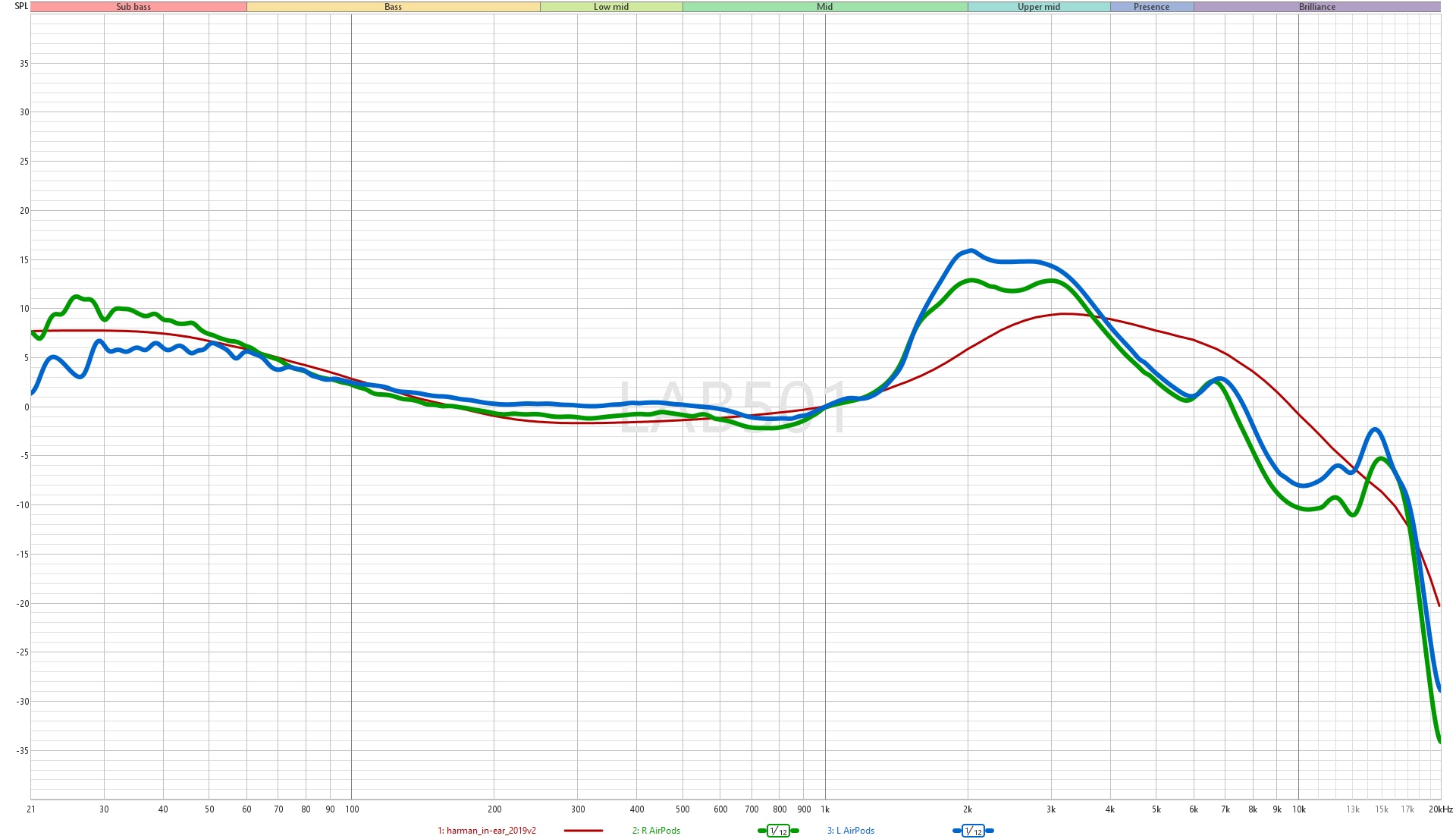
Task: Click the 1k frequency axis label
Action: point(825,809)
